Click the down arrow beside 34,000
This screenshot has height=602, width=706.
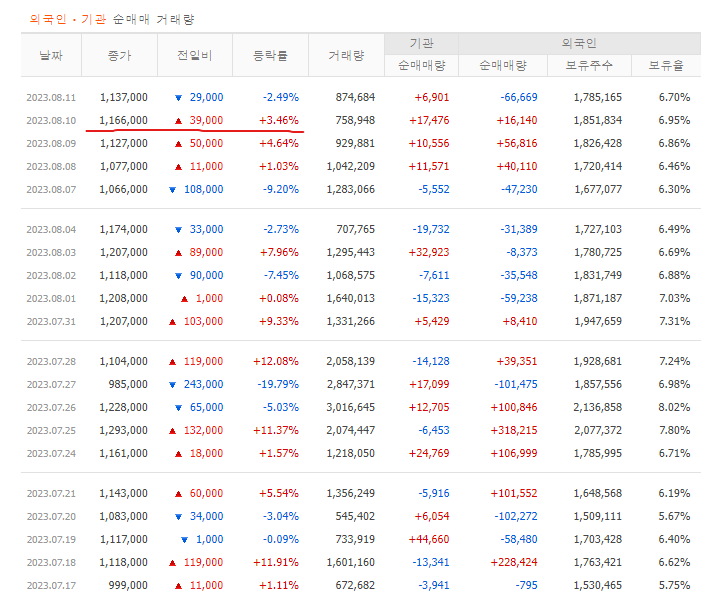[x=178, y=516]
